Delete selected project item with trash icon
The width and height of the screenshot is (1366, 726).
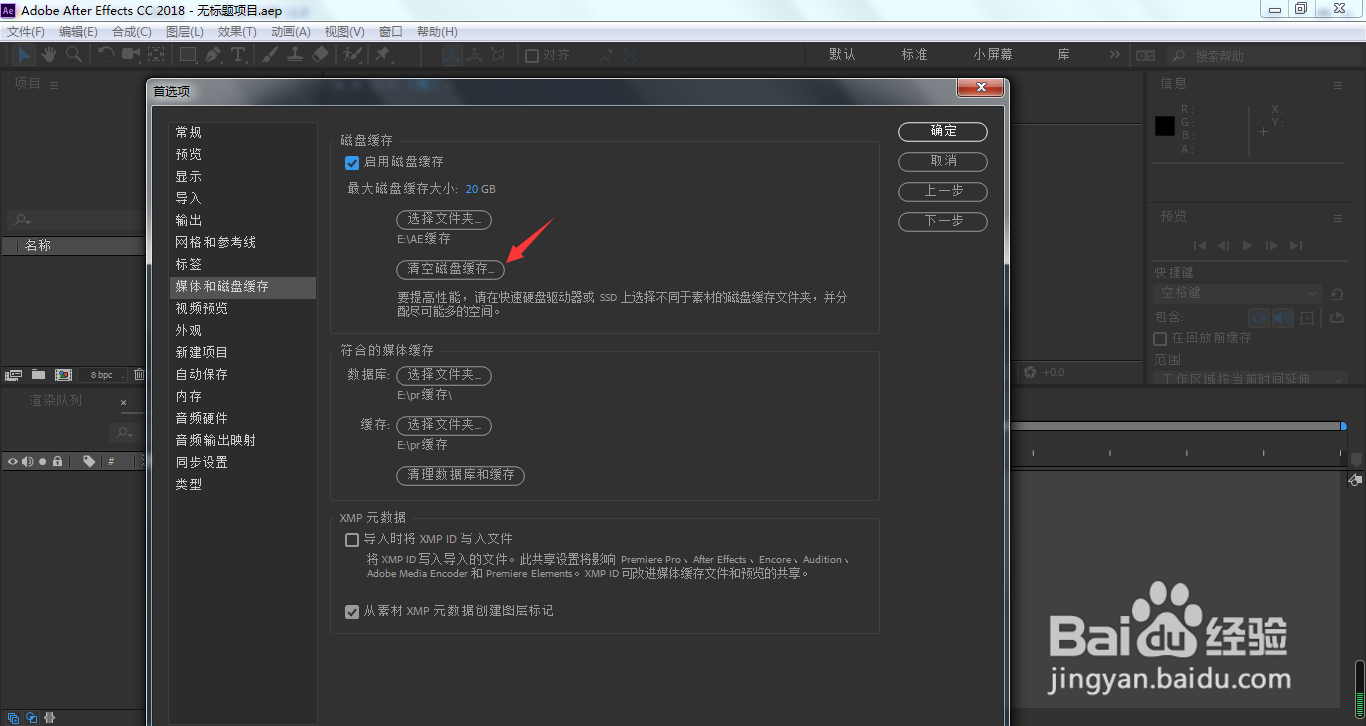(139, 375)
